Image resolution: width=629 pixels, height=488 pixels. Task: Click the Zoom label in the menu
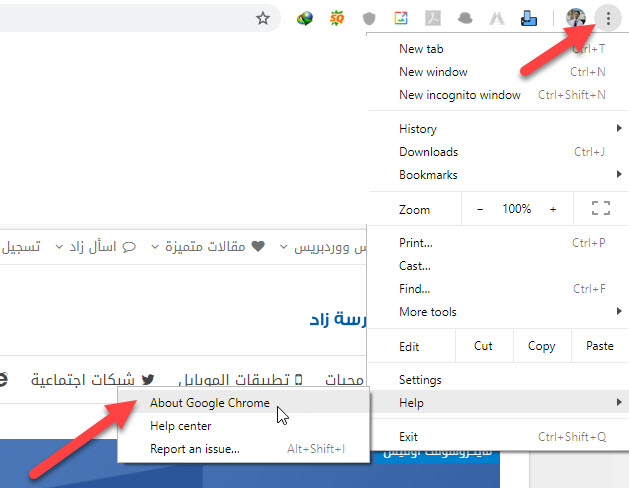click(414, 210)
